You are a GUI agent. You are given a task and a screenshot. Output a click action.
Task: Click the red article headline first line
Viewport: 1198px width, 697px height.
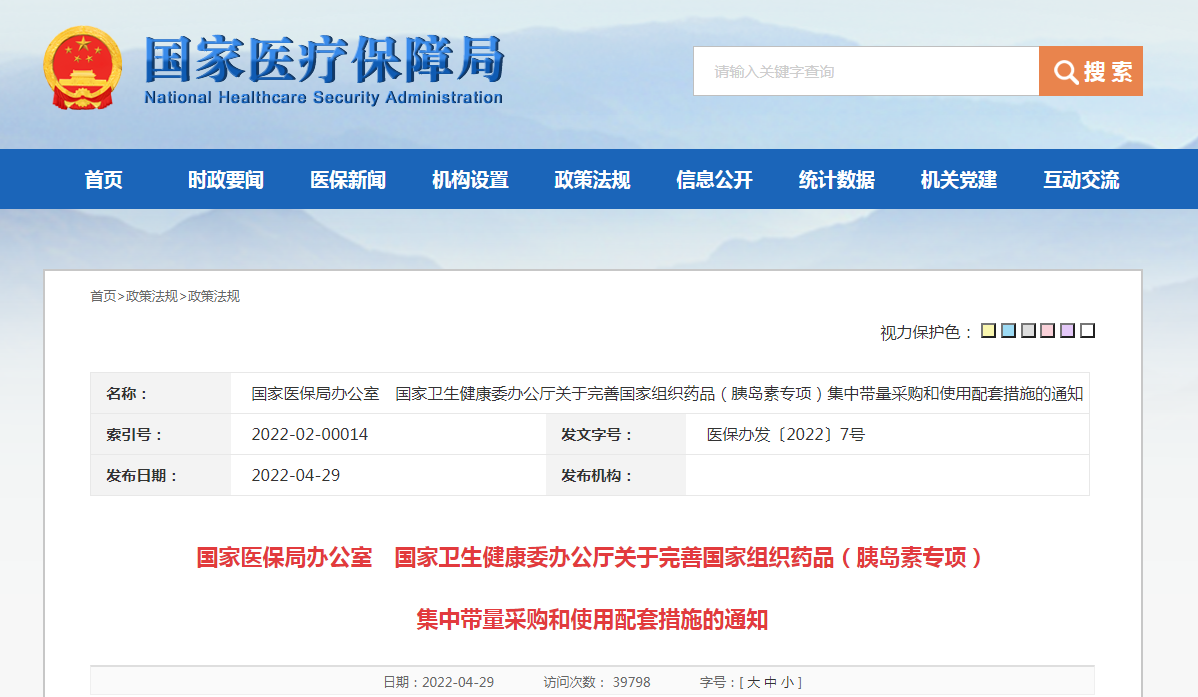click(589, 558)
